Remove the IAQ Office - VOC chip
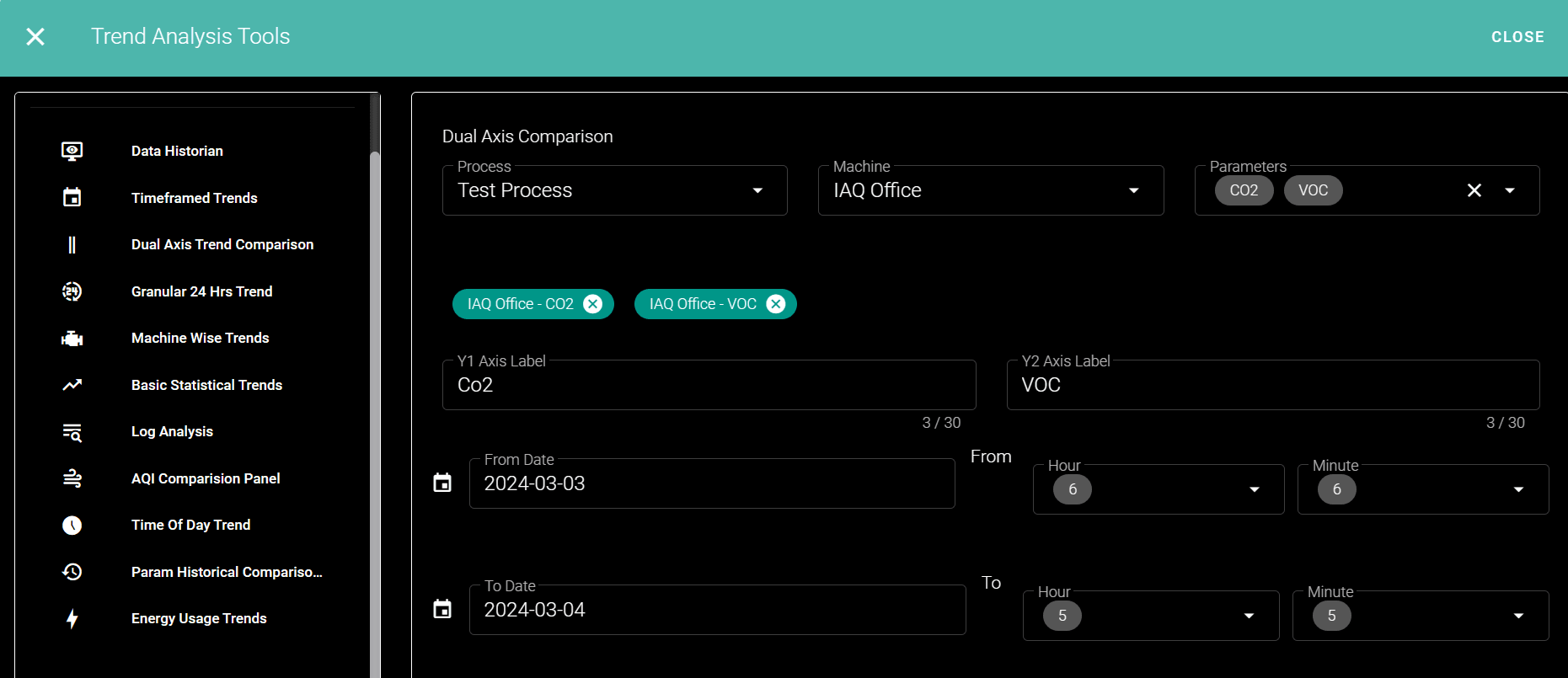This screenshot has width=1568, height=678. [x=776, y=304]
